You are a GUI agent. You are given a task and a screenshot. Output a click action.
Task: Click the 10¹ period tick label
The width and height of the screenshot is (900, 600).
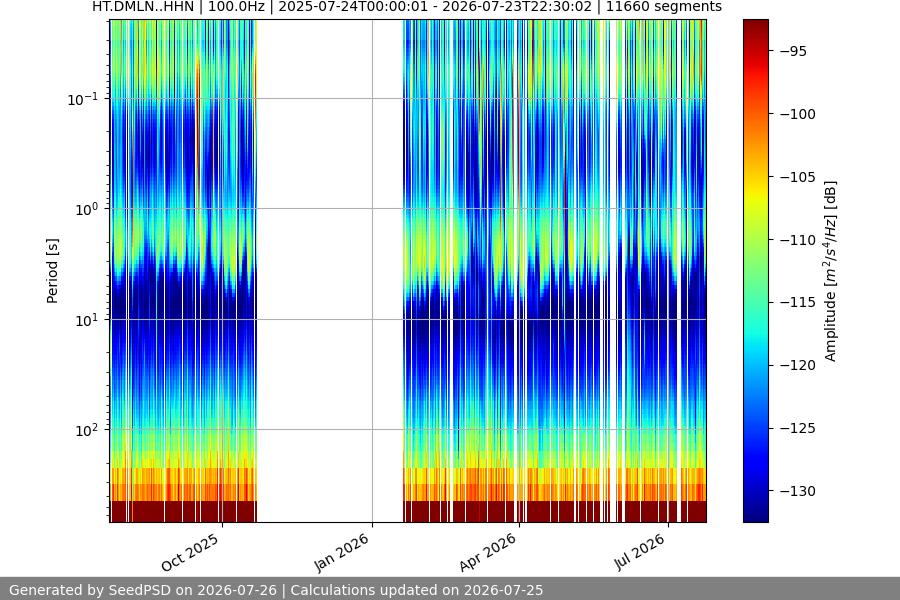click(x=87, y=320)
